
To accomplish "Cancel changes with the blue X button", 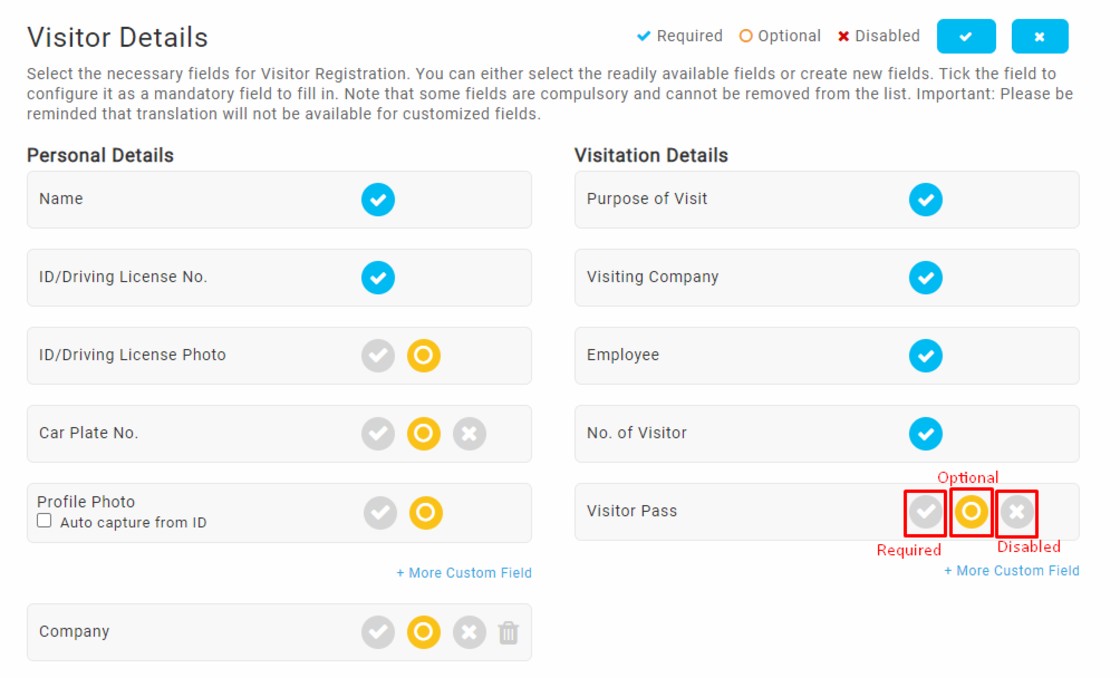I will point(1040,36).
